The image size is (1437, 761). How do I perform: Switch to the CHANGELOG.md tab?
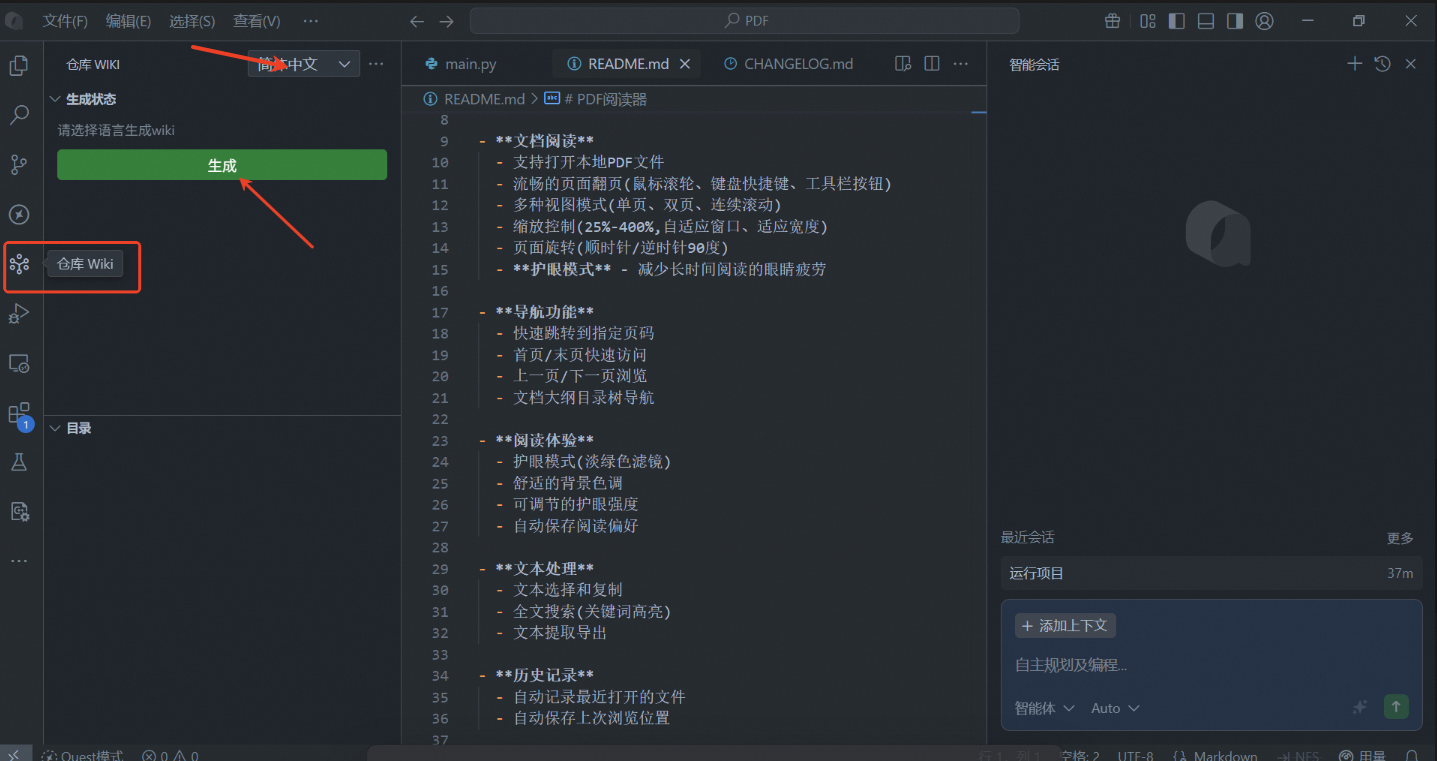pyautogui.click(x=789, y=64)
